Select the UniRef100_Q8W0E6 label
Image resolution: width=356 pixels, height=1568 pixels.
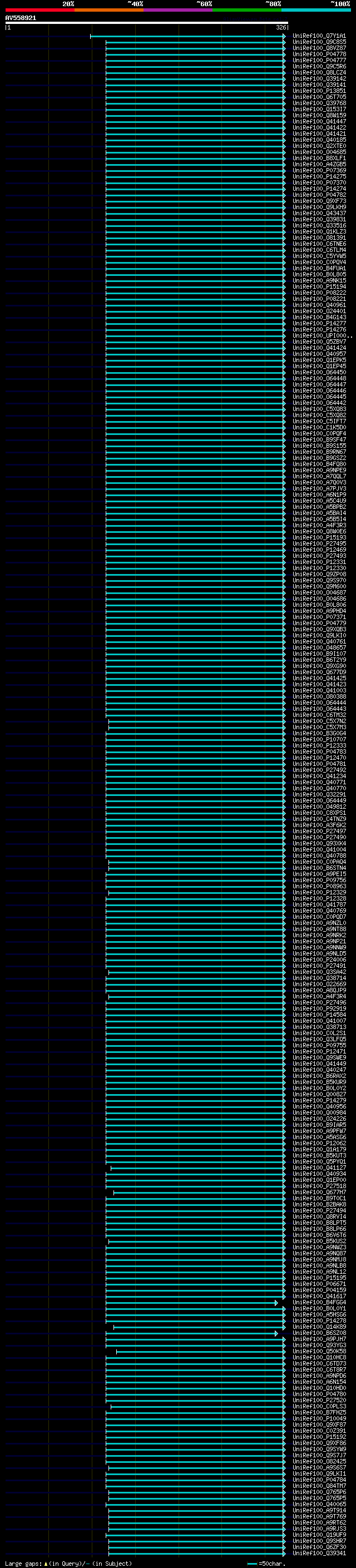[319, 531]
